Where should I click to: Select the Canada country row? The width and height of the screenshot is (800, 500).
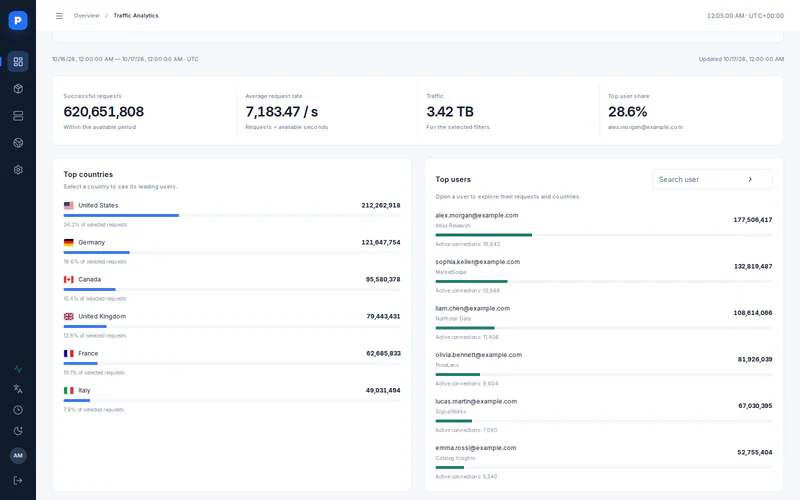(x=232, y=288)
